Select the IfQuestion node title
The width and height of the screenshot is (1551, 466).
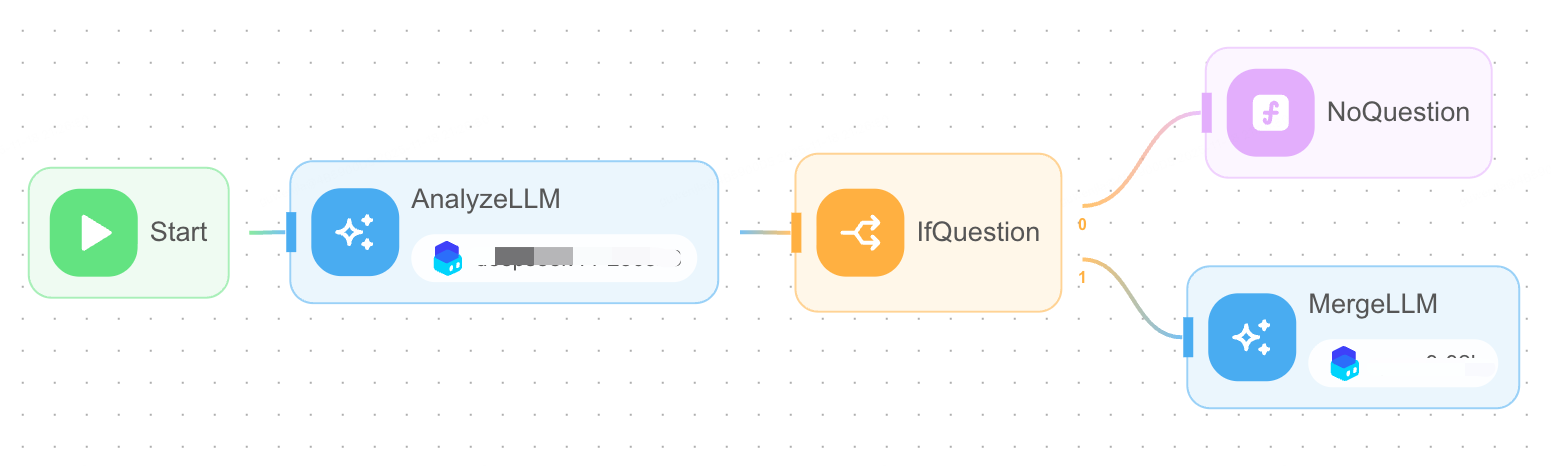click(x=978, y=233)
